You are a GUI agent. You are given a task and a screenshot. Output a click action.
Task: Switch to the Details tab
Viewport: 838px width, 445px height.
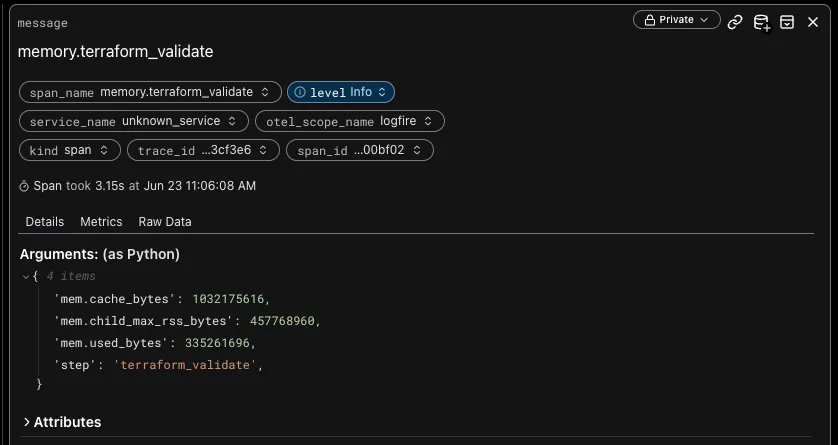coord(45,222)
